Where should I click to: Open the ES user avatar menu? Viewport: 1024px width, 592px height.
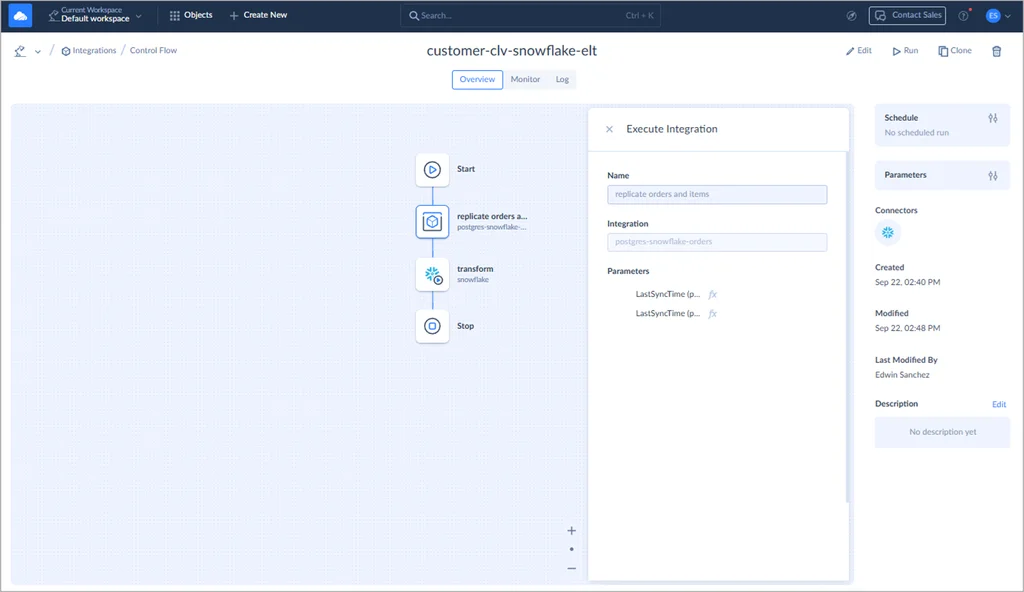coord(999,16)
